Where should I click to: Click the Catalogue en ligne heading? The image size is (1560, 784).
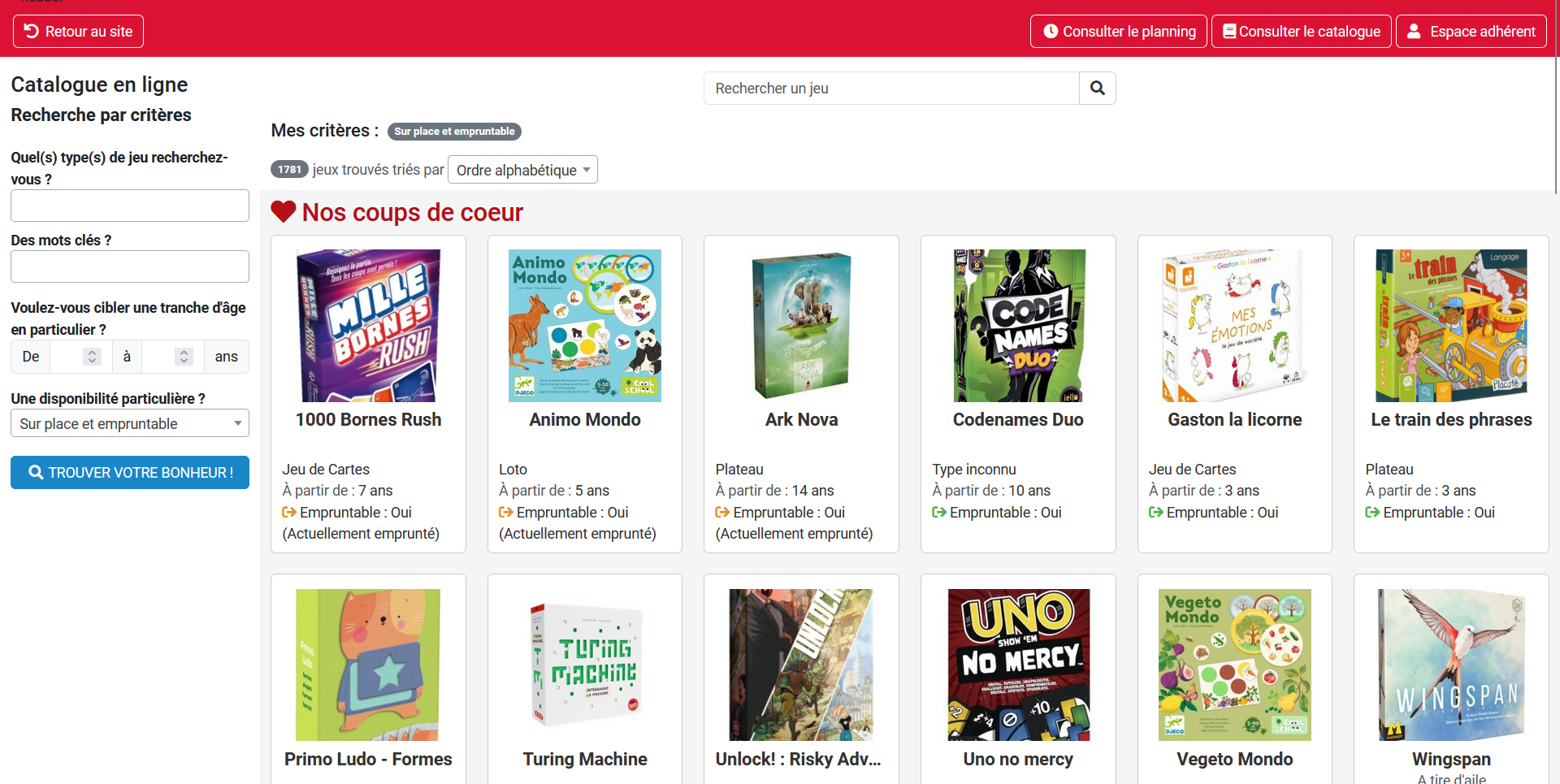[x=99, y=84]
